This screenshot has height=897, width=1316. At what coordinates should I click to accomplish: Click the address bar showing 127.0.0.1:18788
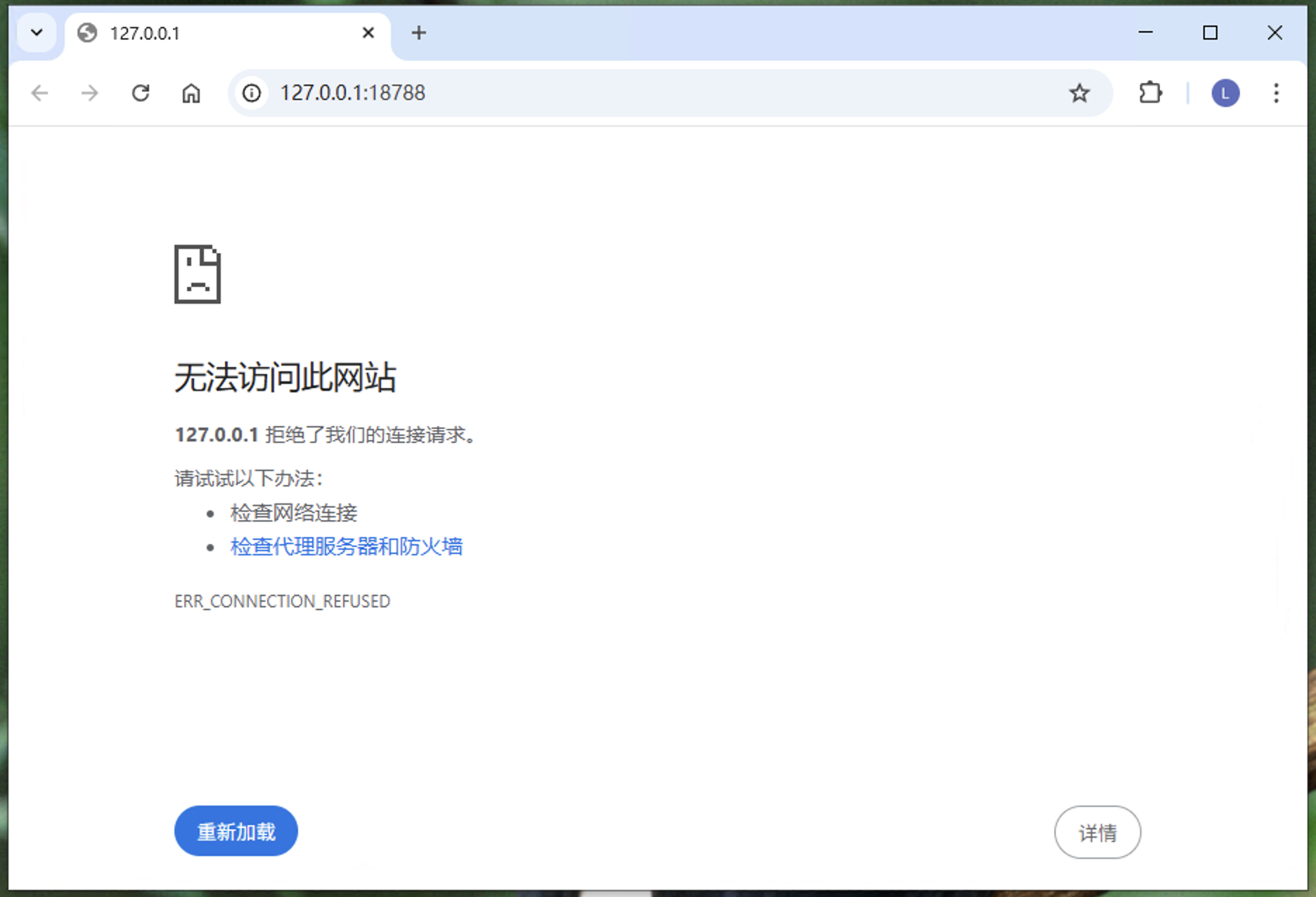(633, 93)
